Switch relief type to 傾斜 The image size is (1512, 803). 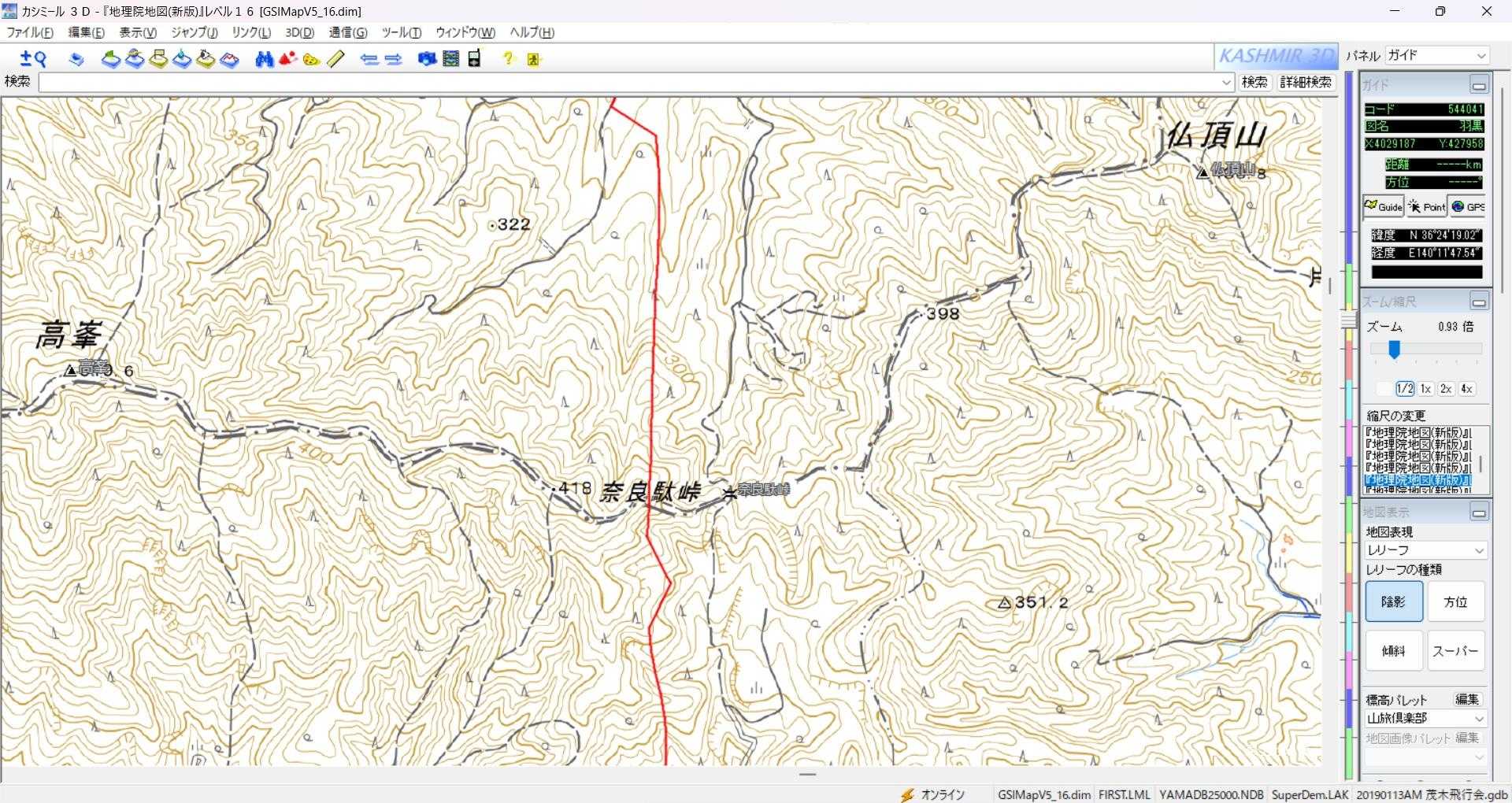point(1393,650)
